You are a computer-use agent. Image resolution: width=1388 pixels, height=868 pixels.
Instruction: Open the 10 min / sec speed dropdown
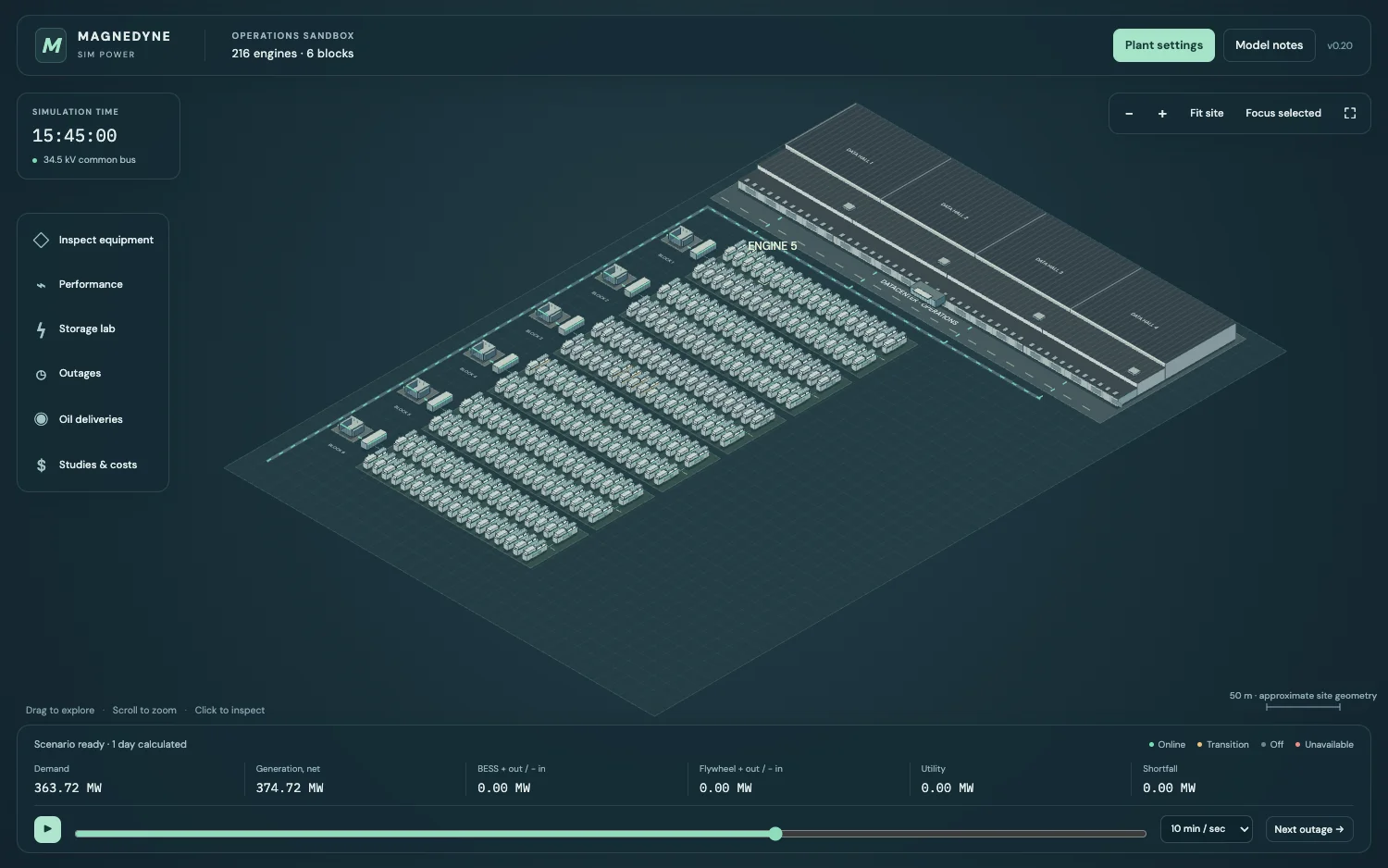click(x=1207, y=829)
